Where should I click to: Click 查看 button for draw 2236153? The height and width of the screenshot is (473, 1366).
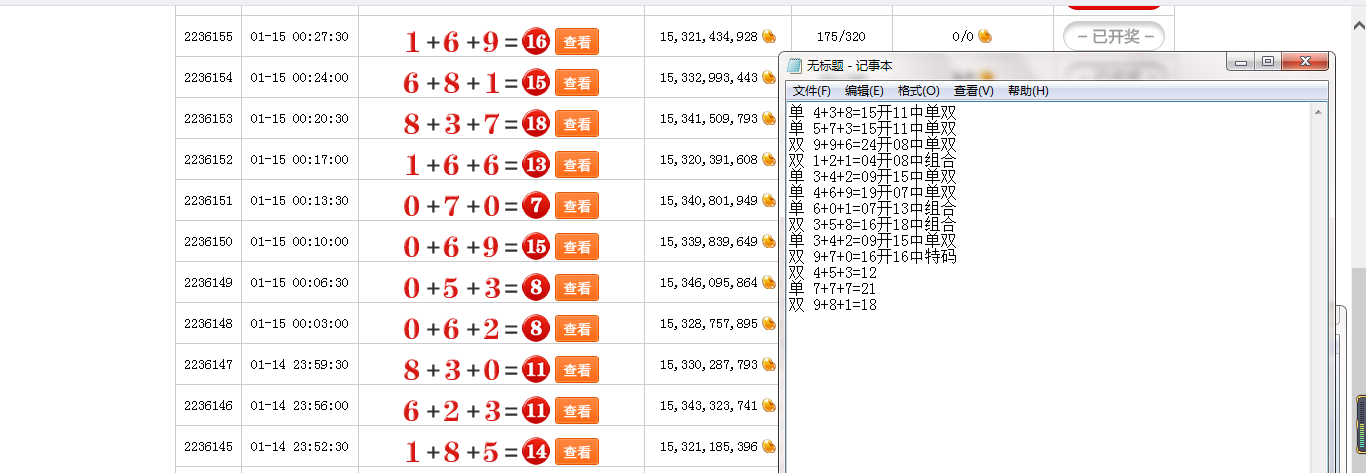pos(577,123)
